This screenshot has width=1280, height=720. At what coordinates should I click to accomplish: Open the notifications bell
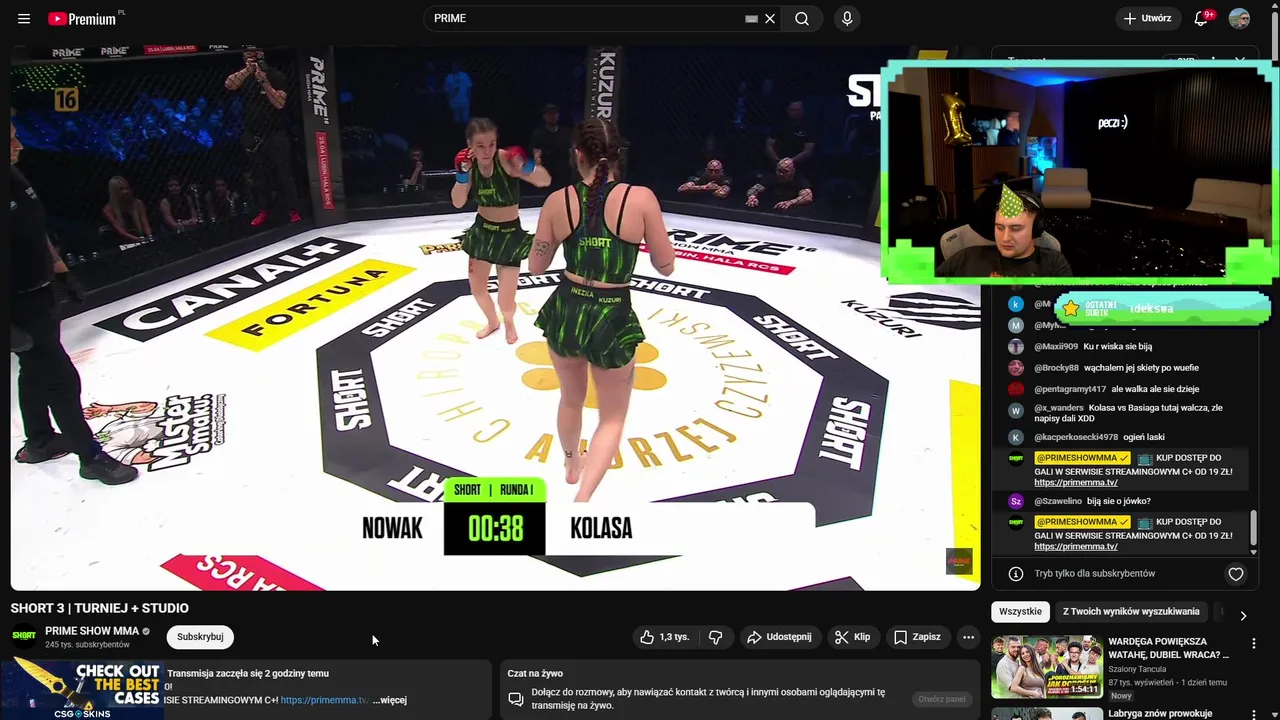click(x=1202, y=18)
